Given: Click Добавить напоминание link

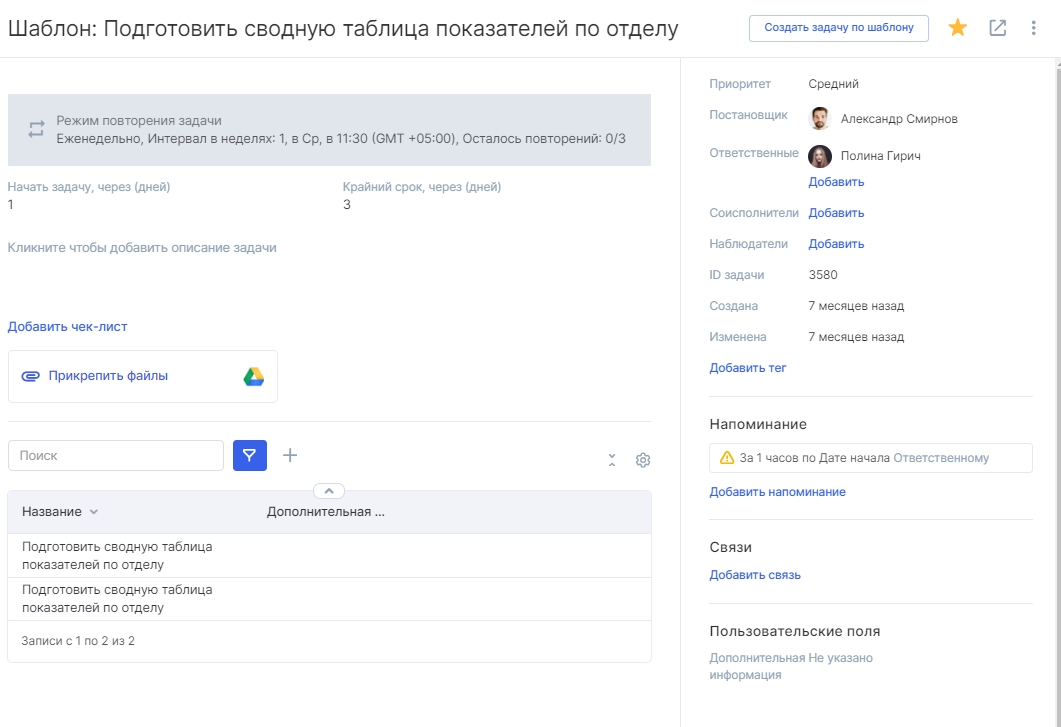Looking at the screenshot, I should (x=777, y=492).
